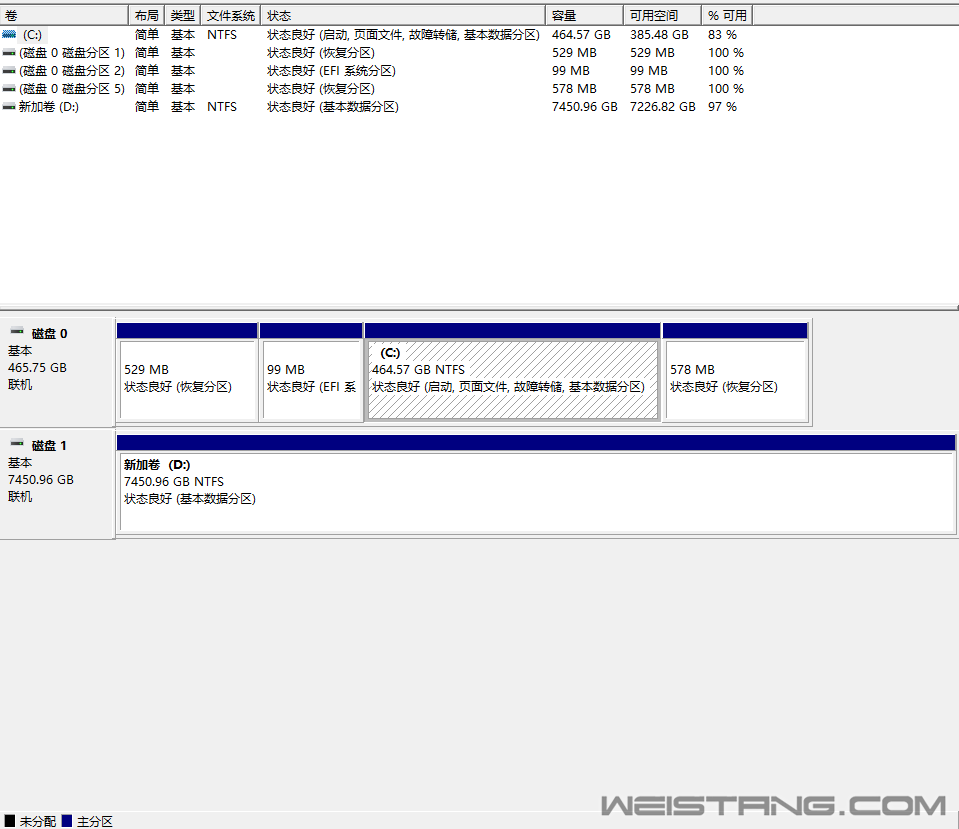Click the 状态 column header
Image resolution: width=959 pixels, height=829 pixels.
pyautogui.click(x=403, y=15)
